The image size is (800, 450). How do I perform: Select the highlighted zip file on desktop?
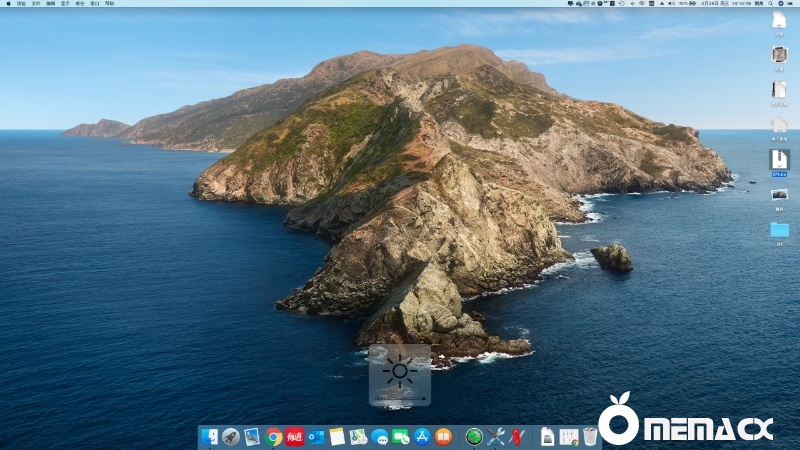(x=779, y=159)
